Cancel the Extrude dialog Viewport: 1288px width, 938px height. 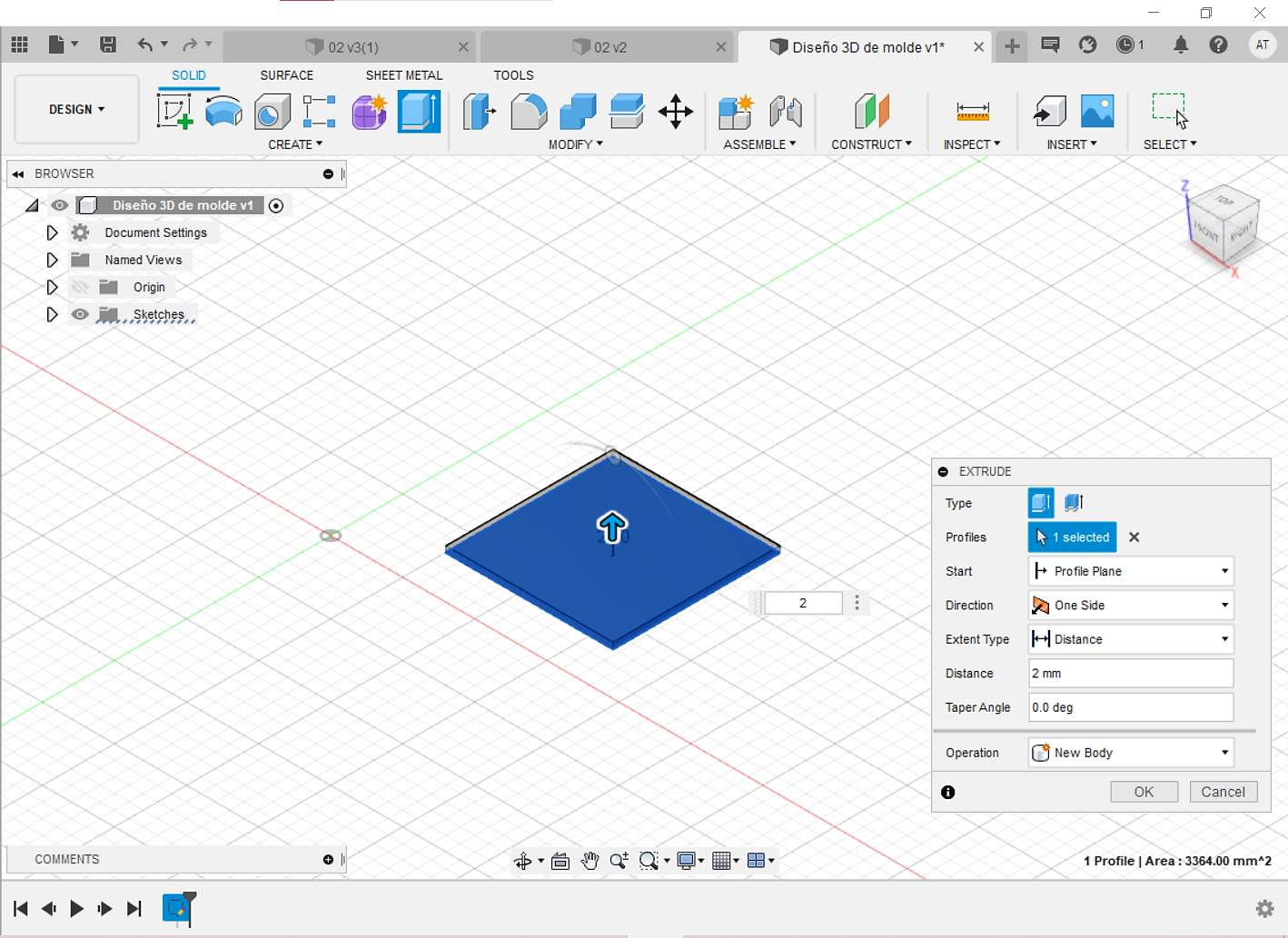[x=1223, y=792]
